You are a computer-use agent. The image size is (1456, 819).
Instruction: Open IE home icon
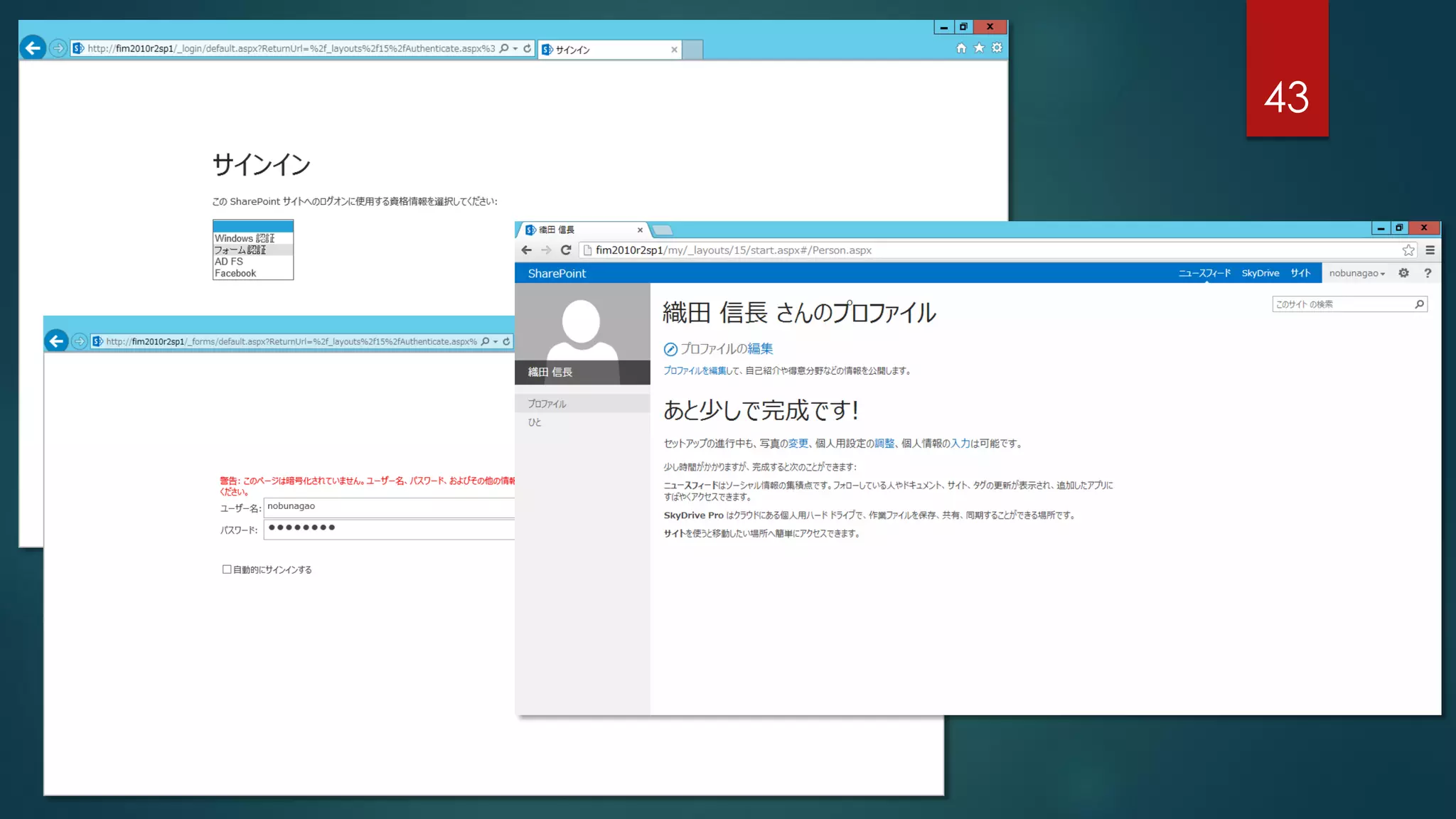point(961,48)
